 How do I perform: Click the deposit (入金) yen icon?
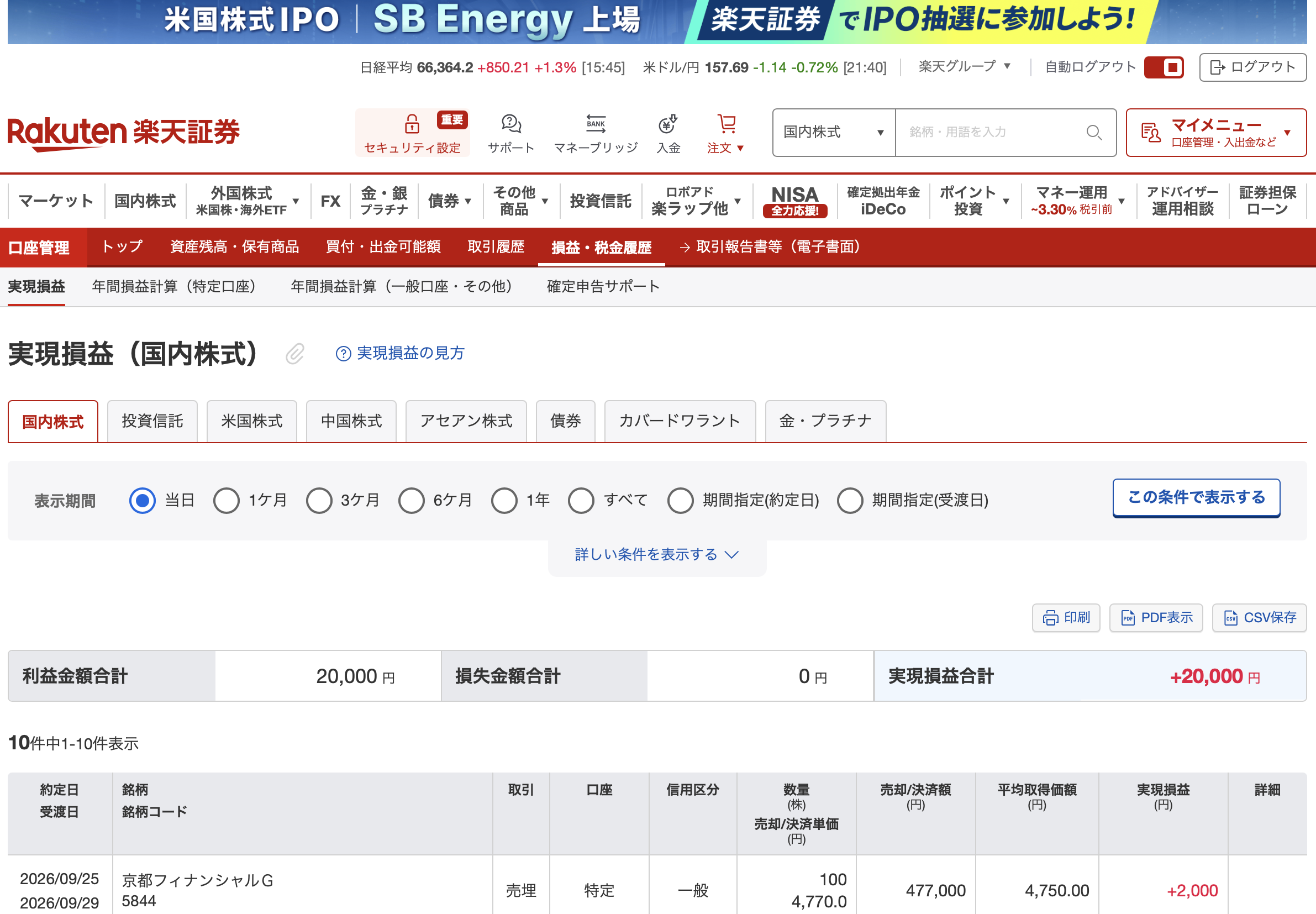click(667, 123)
